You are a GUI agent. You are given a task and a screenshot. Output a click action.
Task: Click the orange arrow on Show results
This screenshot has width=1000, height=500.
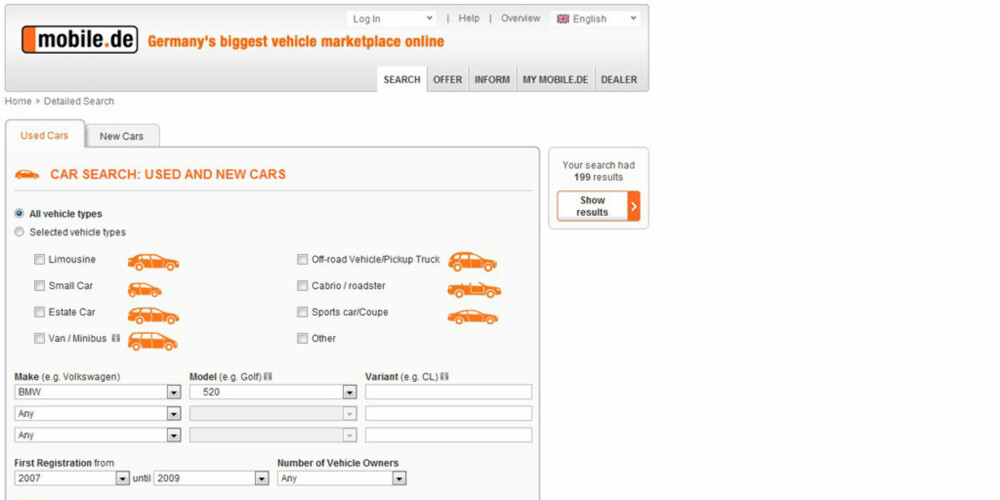[x=634, y=206]
